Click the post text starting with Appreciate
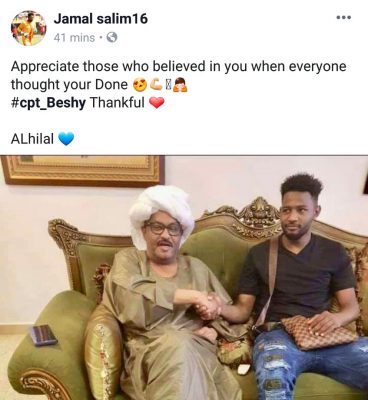Viewport: 368px width, 400px height. 178,76
